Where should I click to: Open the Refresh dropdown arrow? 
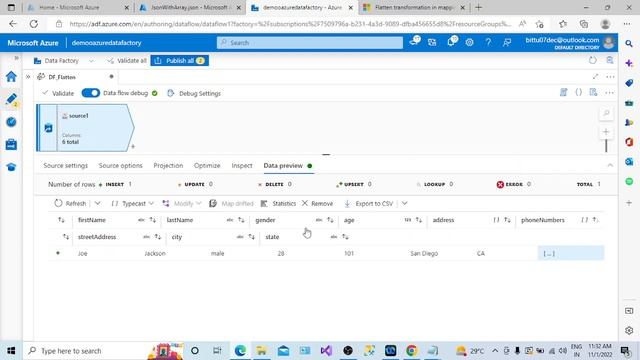click(98, 203)
